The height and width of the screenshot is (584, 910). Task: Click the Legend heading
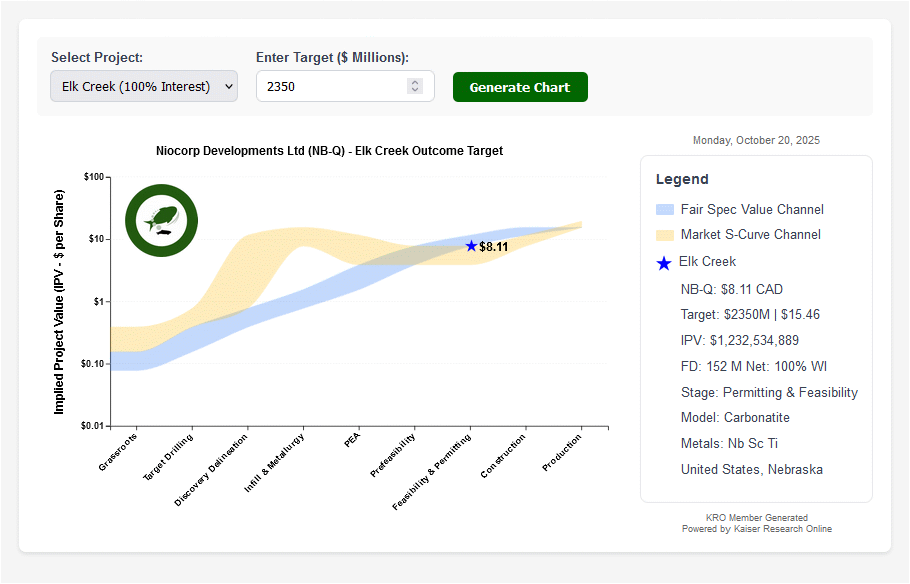682,179
